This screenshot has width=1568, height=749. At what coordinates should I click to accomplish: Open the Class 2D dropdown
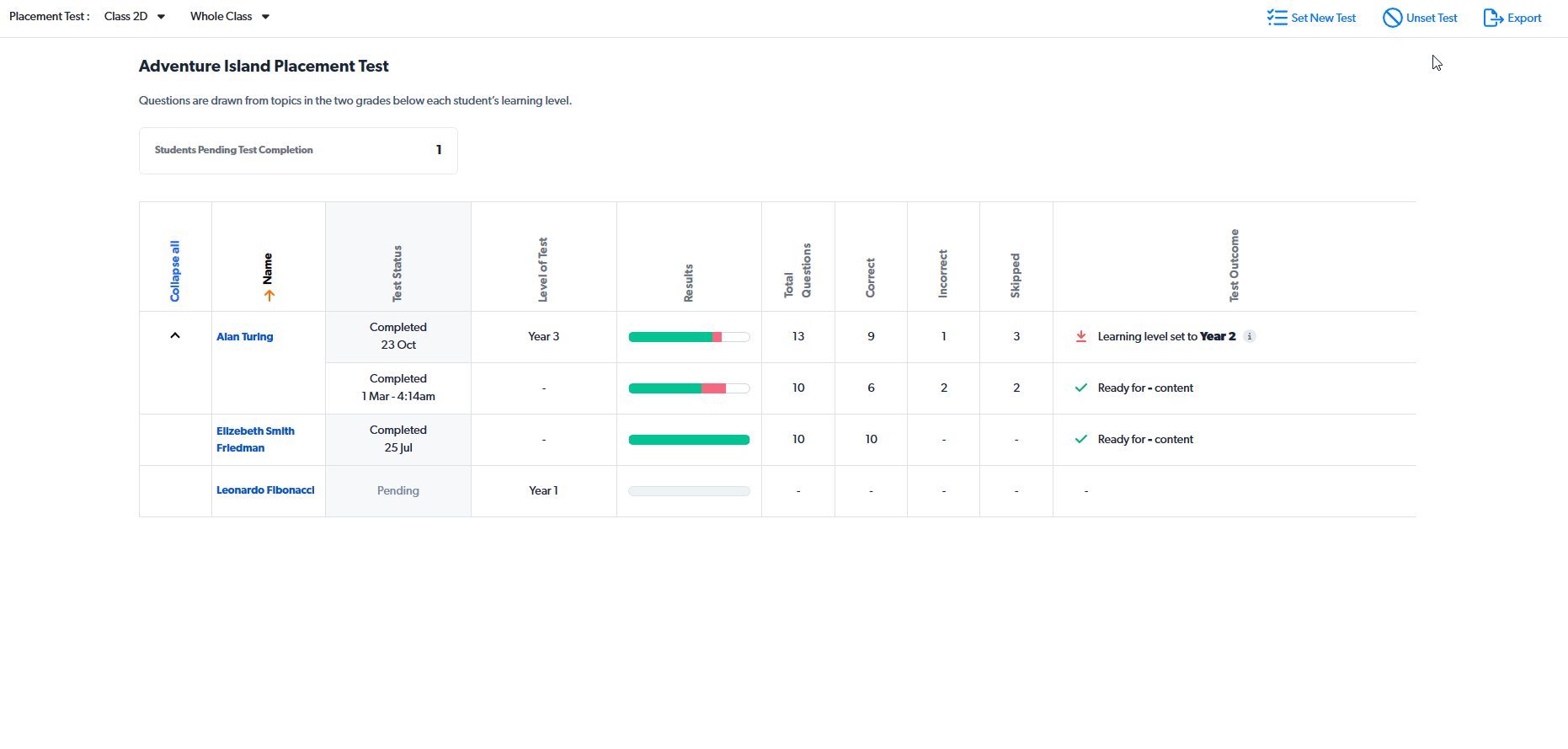(x=135, y=17)
